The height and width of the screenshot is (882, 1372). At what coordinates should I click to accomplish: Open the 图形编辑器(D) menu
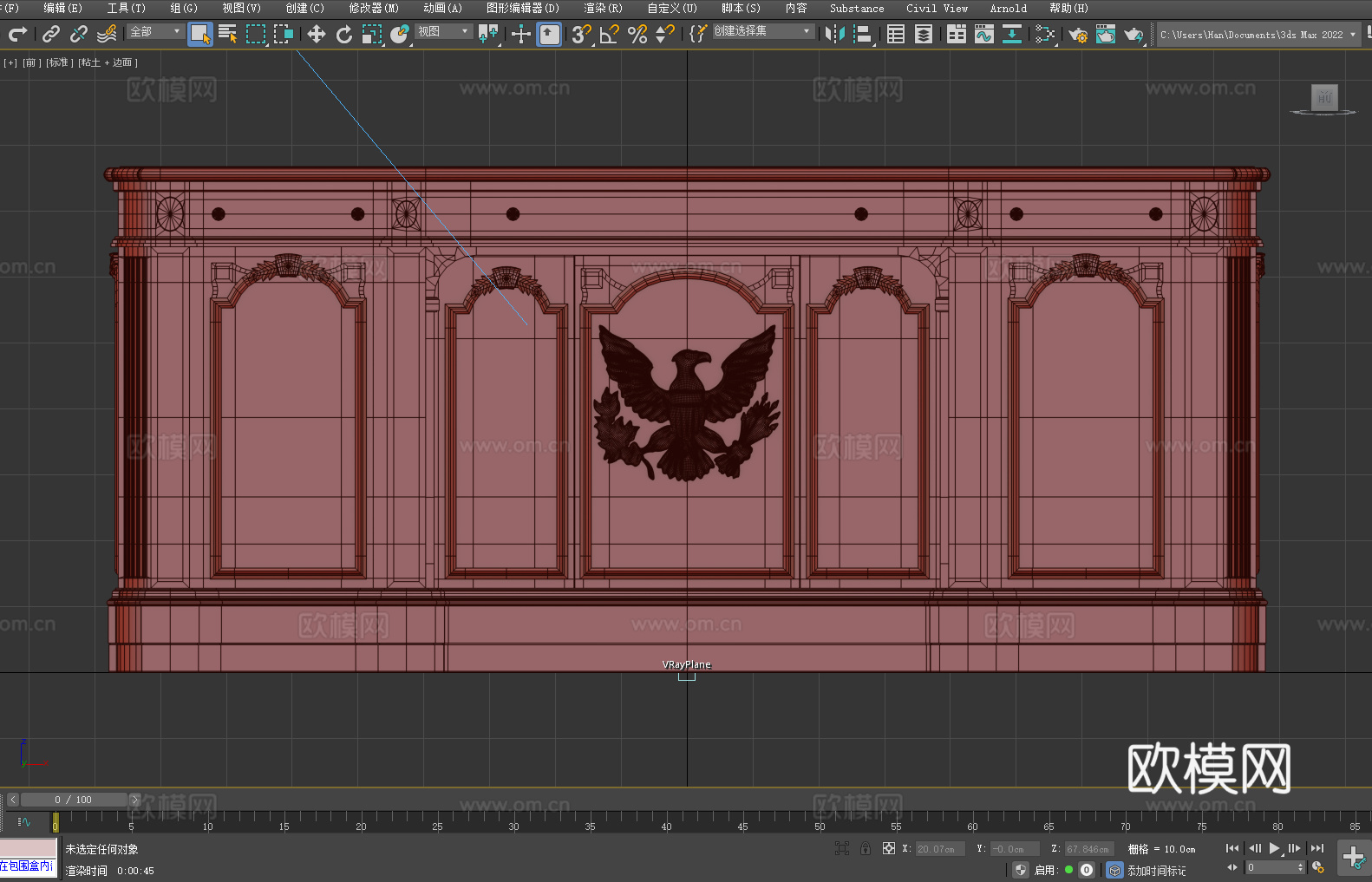coord(523,8)
